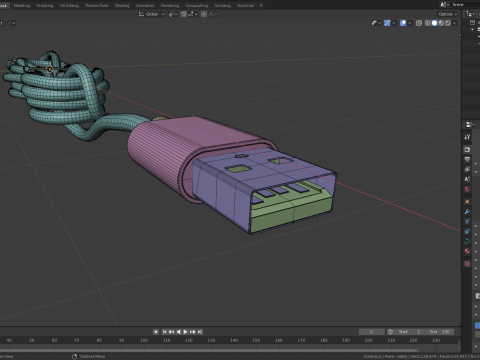Switch to solid viewport shading
Viewport: 480px width, 360px height.
click(434, 23)
